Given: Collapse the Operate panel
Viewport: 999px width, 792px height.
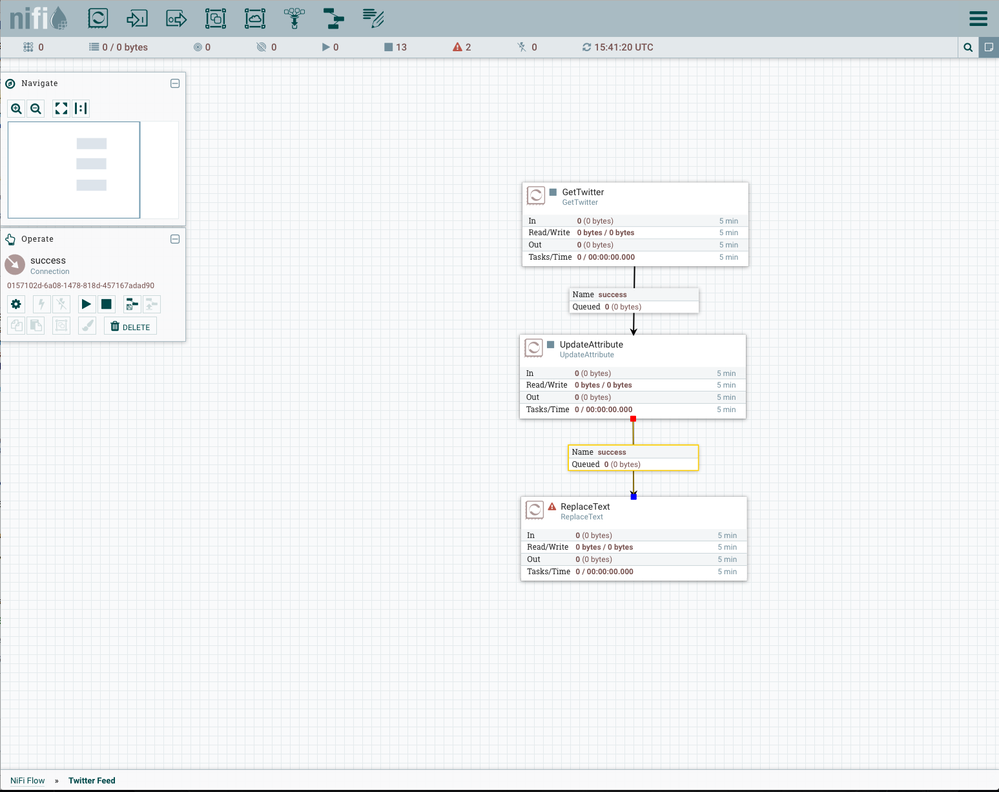Looking at the screenshot, I should pos(175,239).
